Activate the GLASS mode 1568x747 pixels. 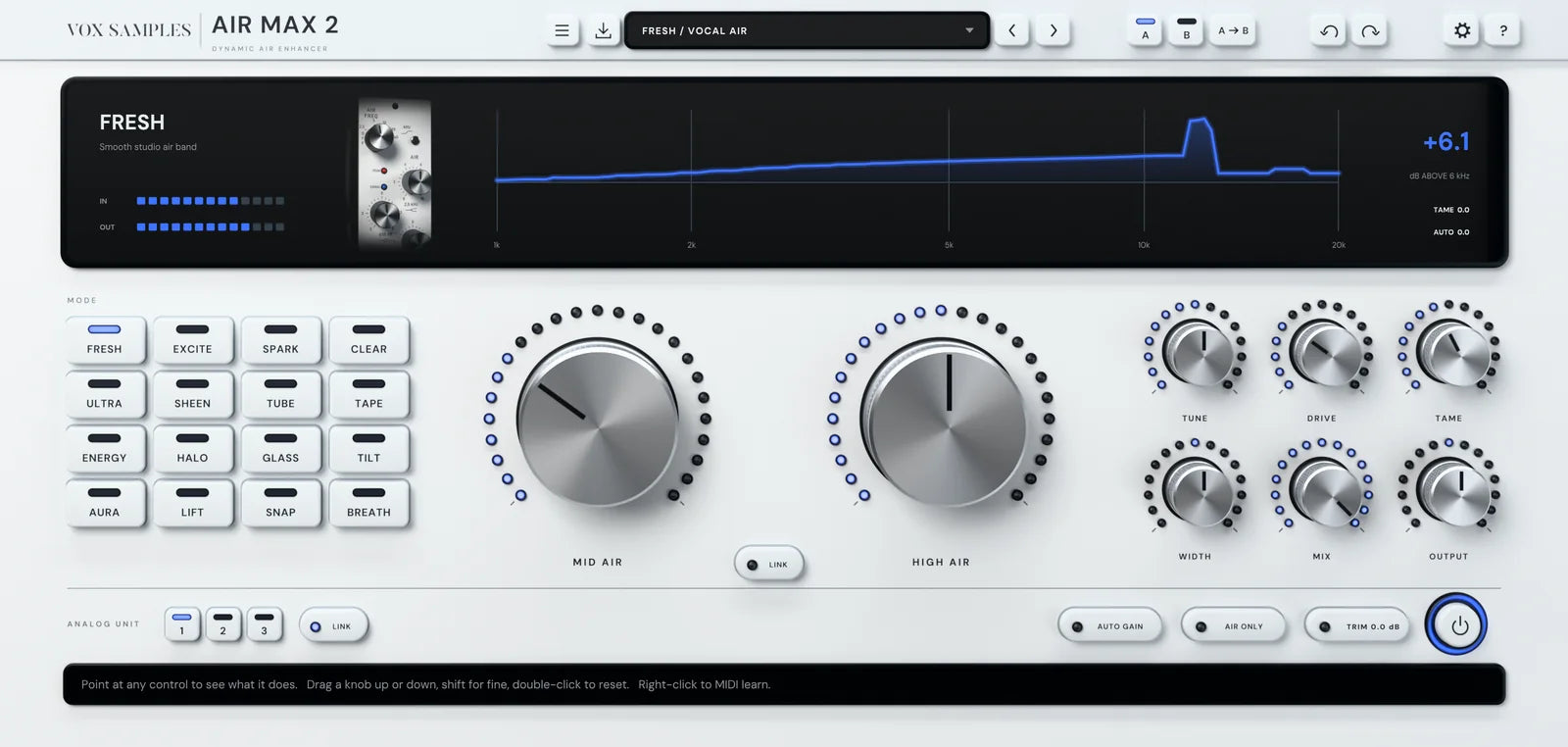click(281, 448)
